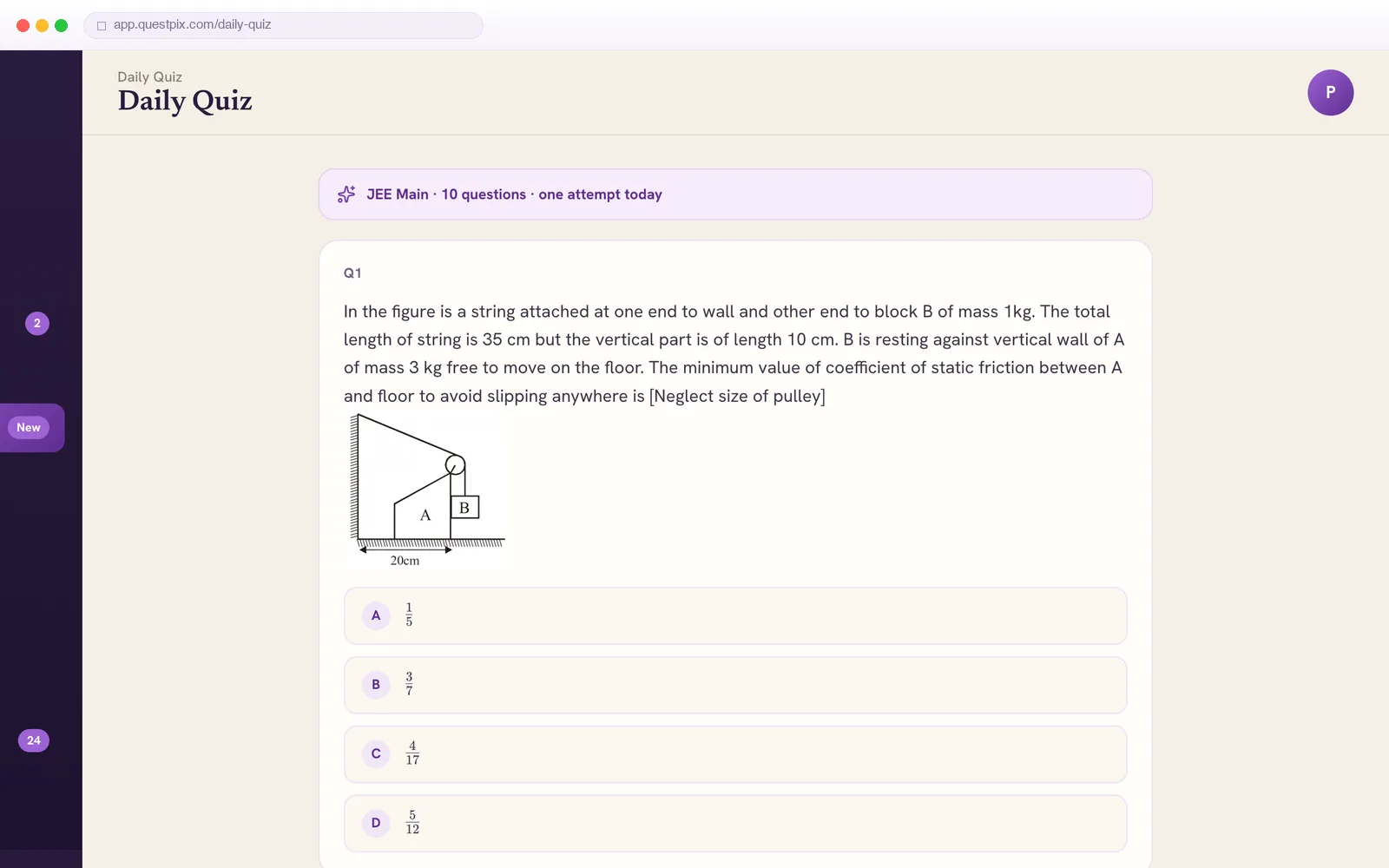The width and height of the screenshot is (1389, 868).
Task: Choose the answer row with fraction 4/17
Action: click(x=735, y=753)
